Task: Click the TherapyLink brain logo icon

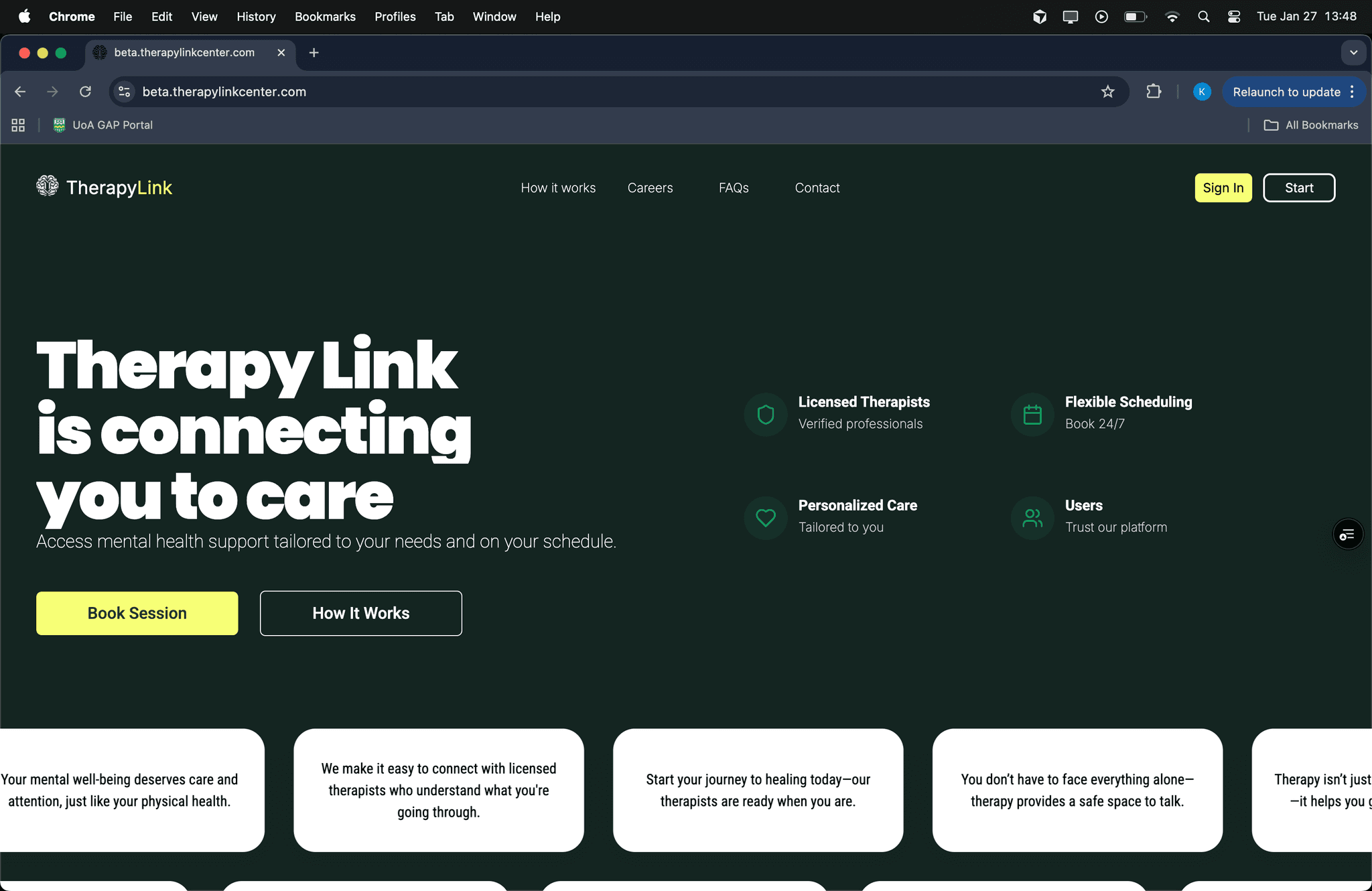Action: (48, 186)
